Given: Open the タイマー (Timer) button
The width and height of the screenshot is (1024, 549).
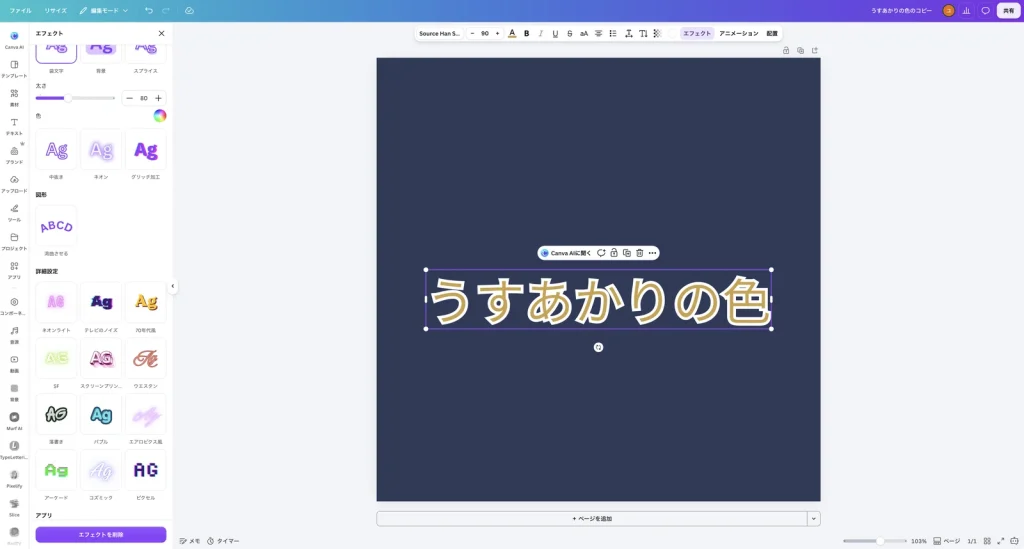Looking at the screenshot, I should (x=223, y=541).
